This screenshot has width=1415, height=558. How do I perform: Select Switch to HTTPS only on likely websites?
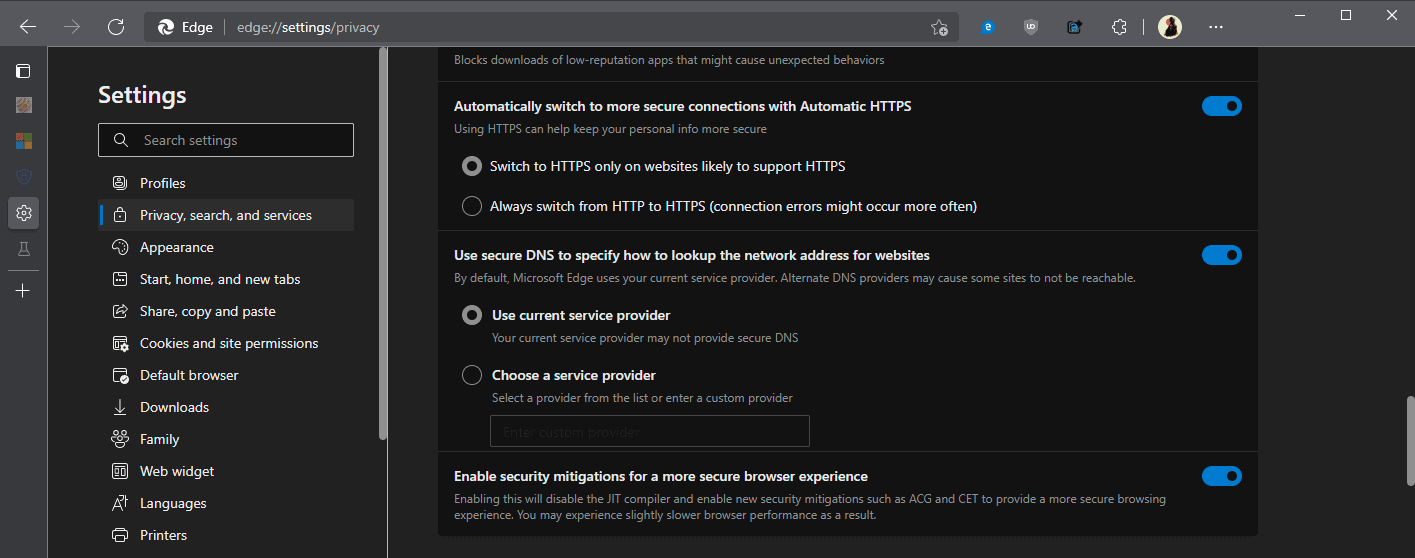coord(471,166)
